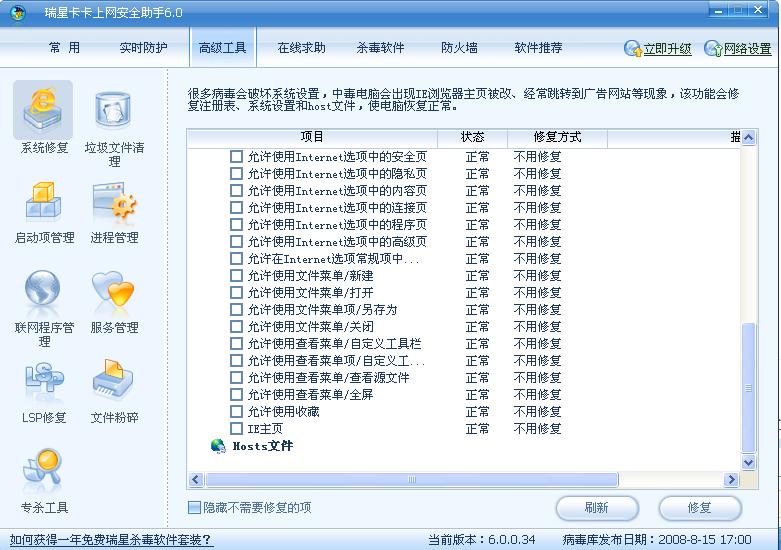The width and height of the screenshot is (781, 550).
Task: Check 允许使用收藏
Action: (236, 412)
